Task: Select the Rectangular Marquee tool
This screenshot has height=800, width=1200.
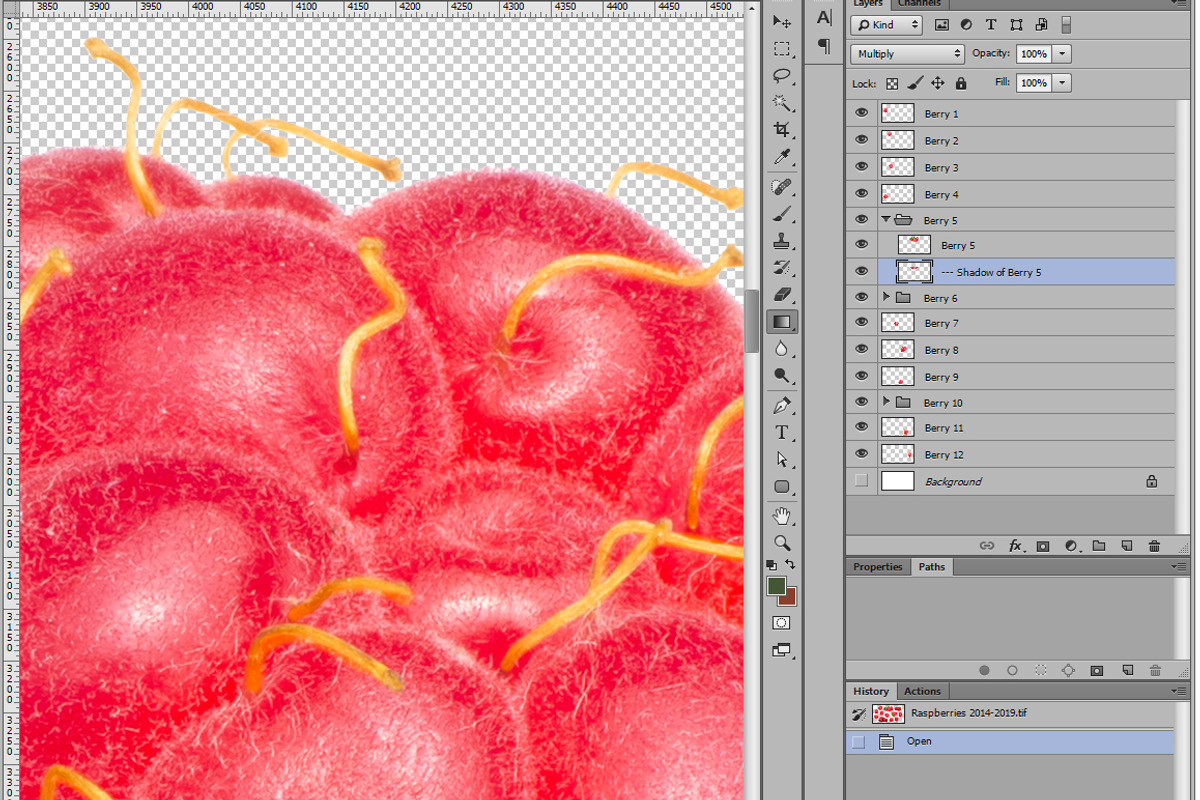Action: tap(782, 49)
